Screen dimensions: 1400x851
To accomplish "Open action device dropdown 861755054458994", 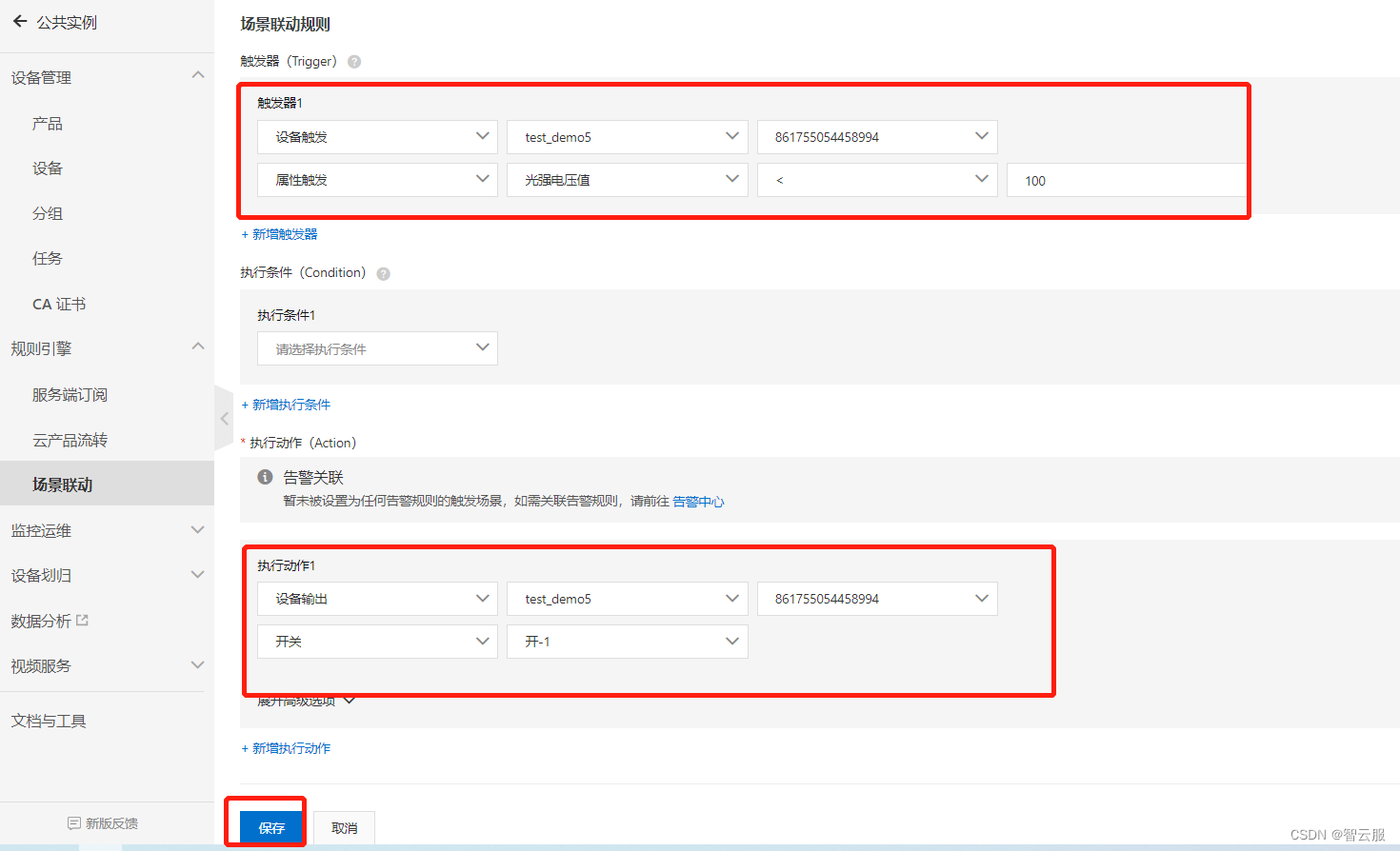I will 877,599.
